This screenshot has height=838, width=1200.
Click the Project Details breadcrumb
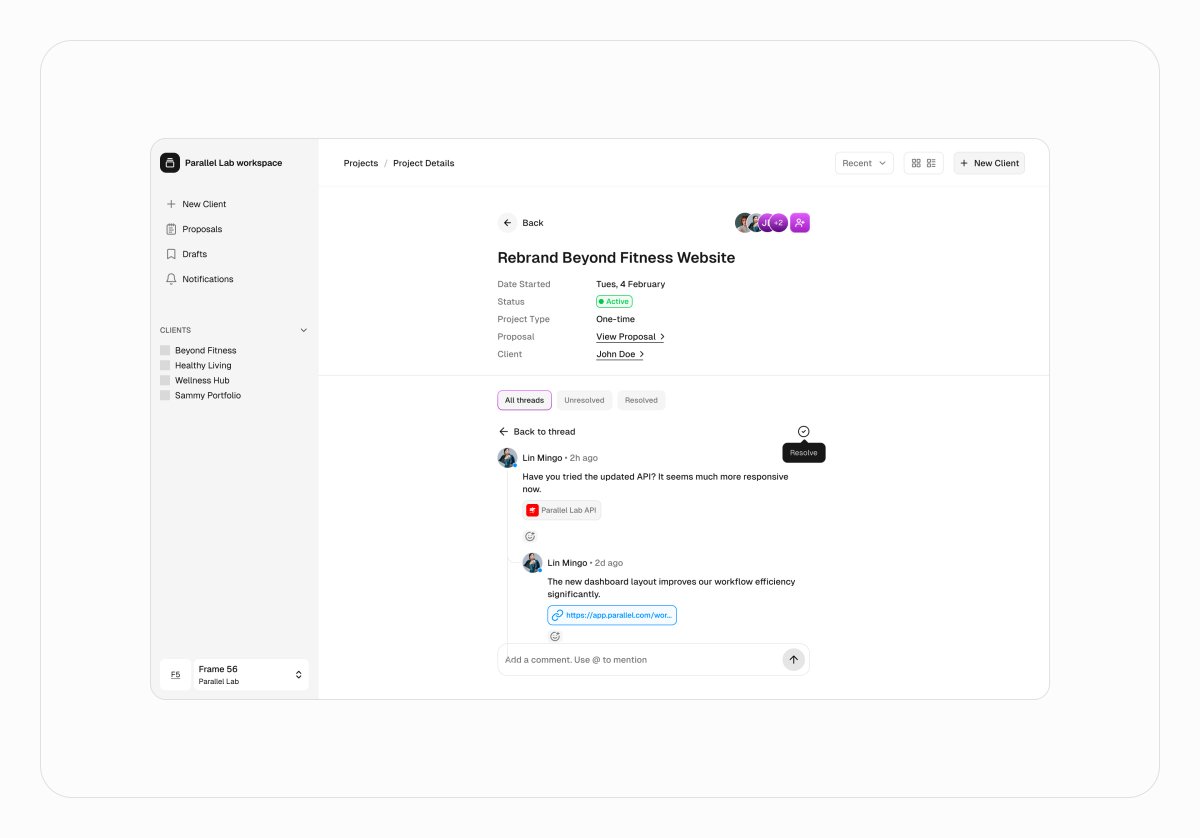[423, 163]
